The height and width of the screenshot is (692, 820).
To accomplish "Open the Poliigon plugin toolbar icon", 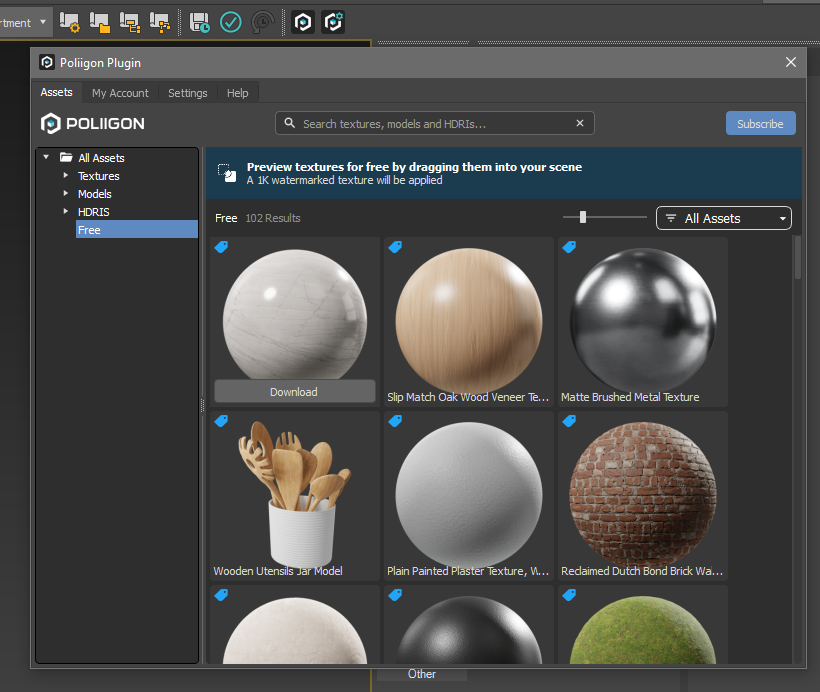I will pos(303,21).
